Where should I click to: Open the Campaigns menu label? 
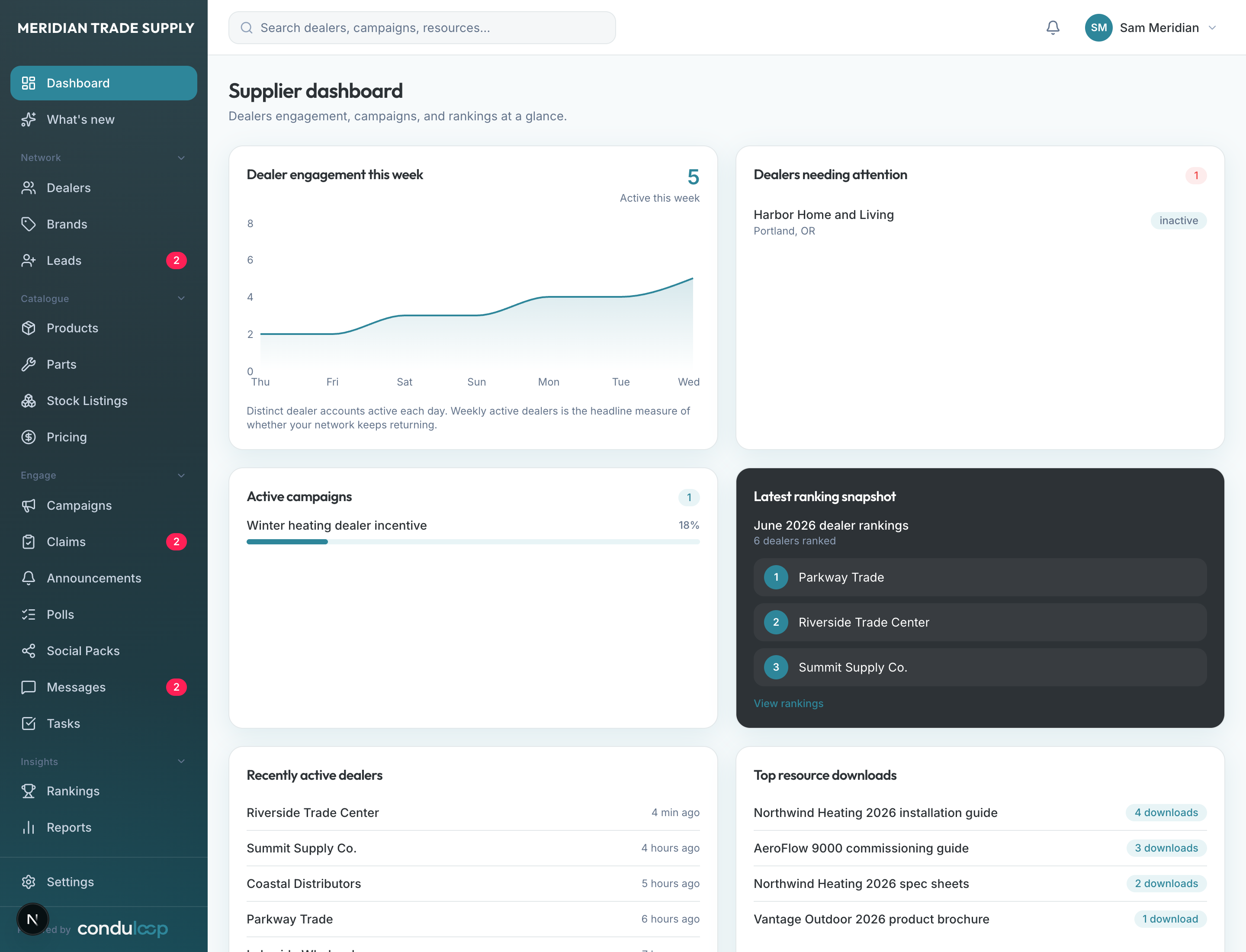click(x=79, y=505)
